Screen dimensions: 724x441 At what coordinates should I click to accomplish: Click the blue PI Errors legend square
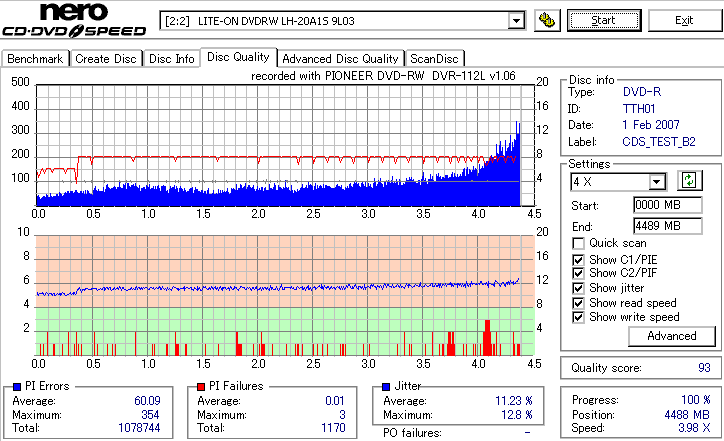click(x=17, y=387)
